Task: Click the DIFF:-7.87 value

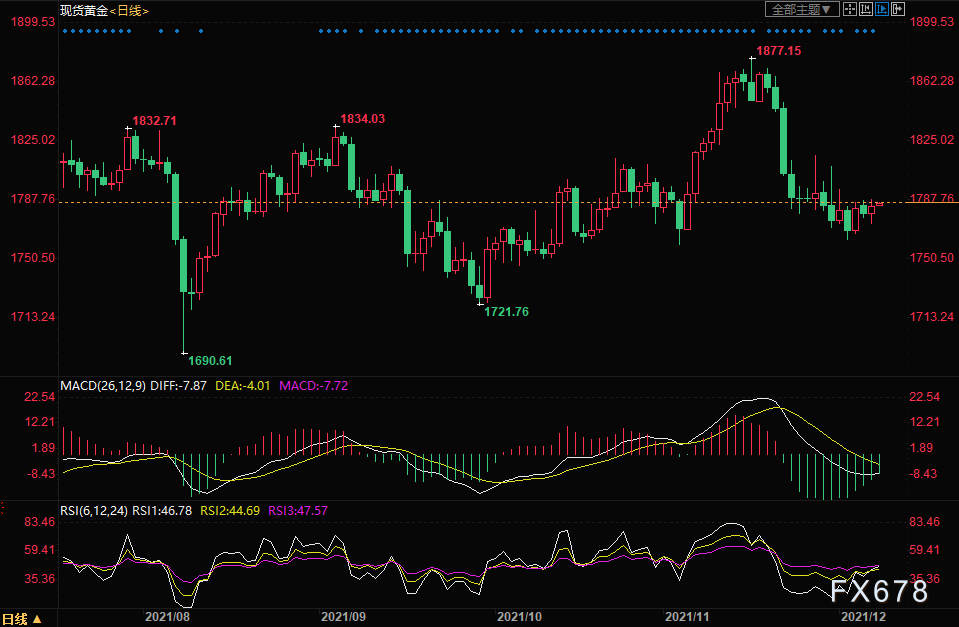Action: (x=179, y=386)
